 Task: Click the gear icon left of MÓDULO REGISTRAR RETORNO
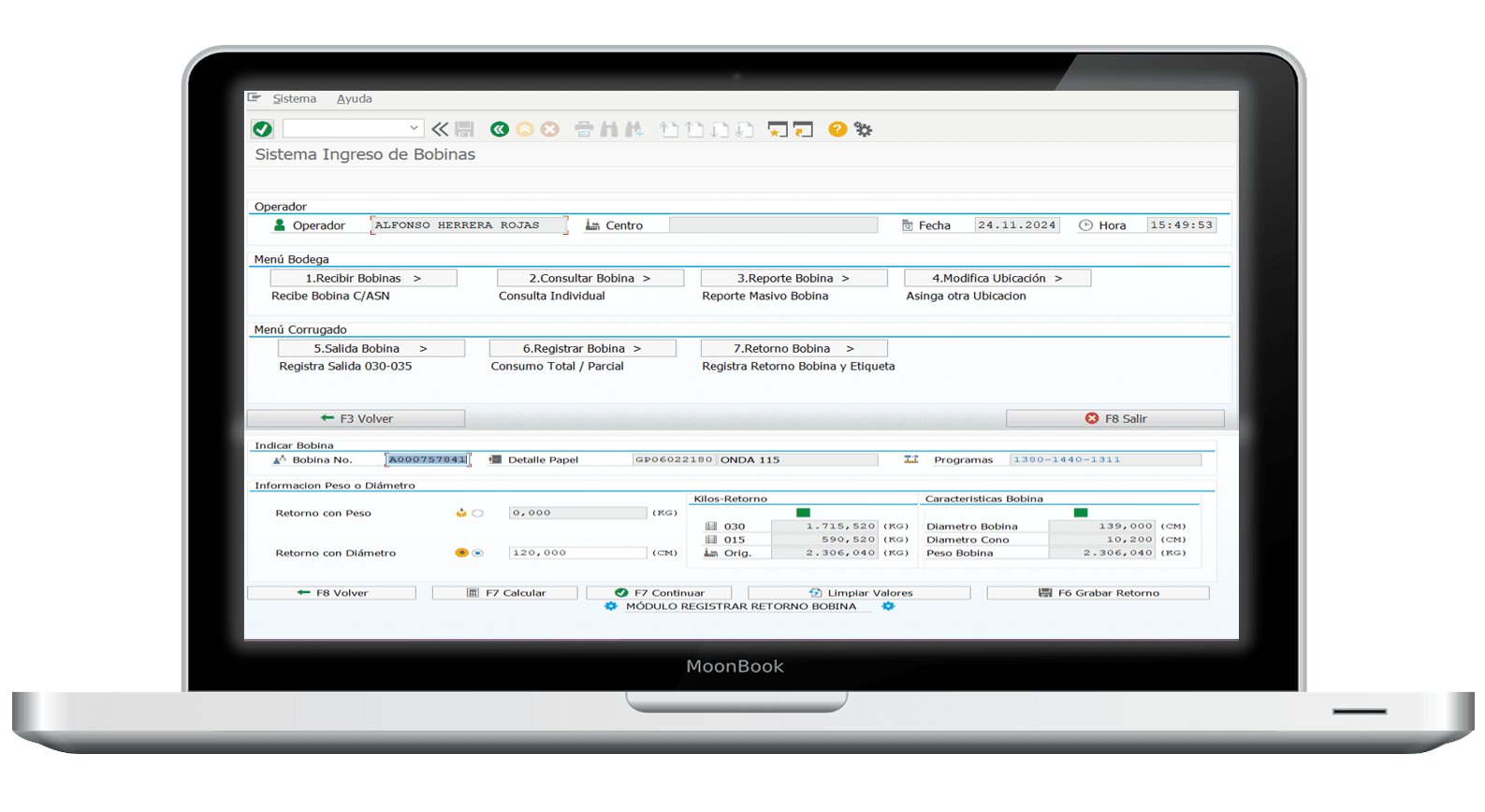pyautogui.click(x=611, y=606)
